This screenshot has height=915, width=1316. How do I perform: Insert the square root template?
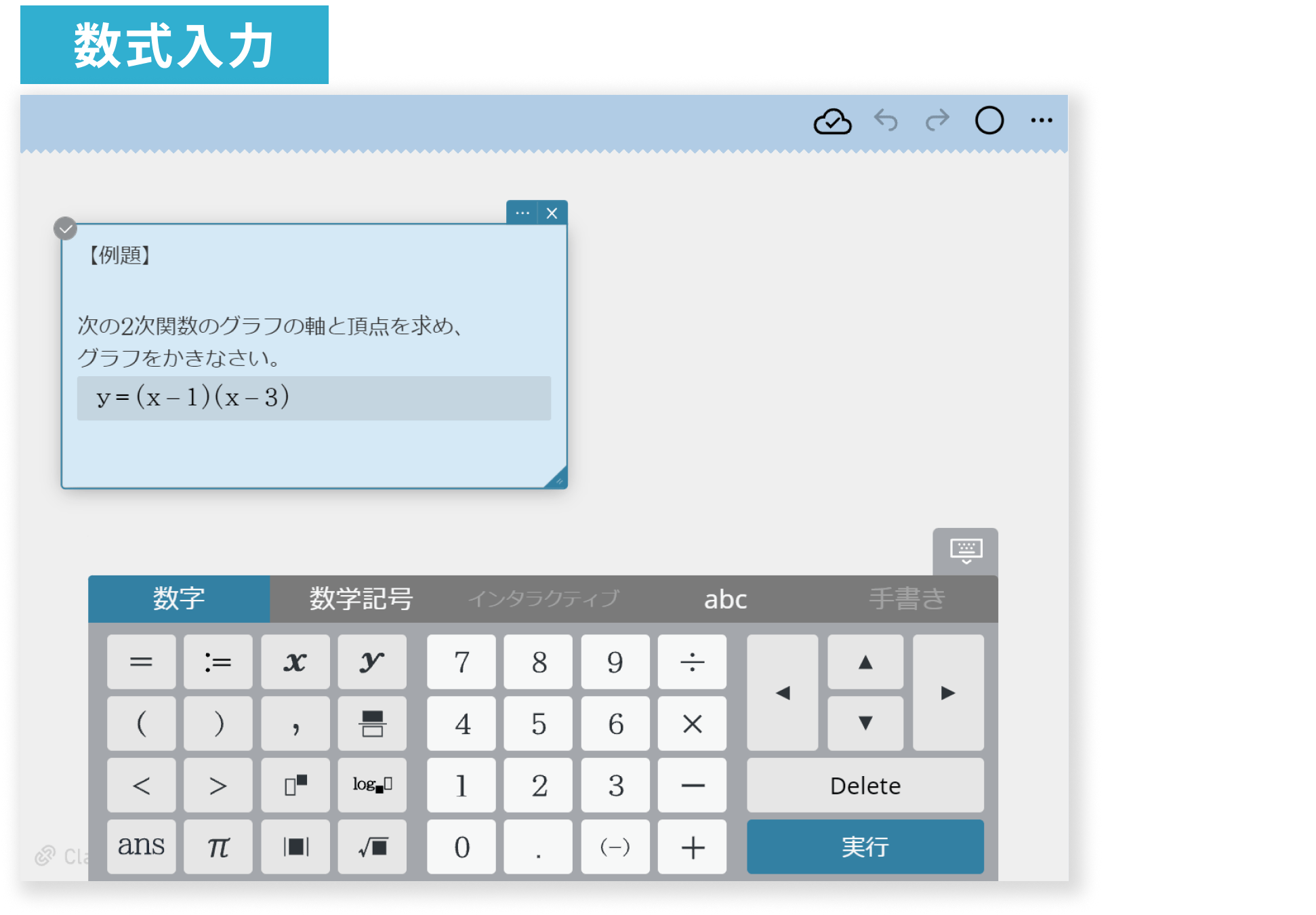click(372, 847)
